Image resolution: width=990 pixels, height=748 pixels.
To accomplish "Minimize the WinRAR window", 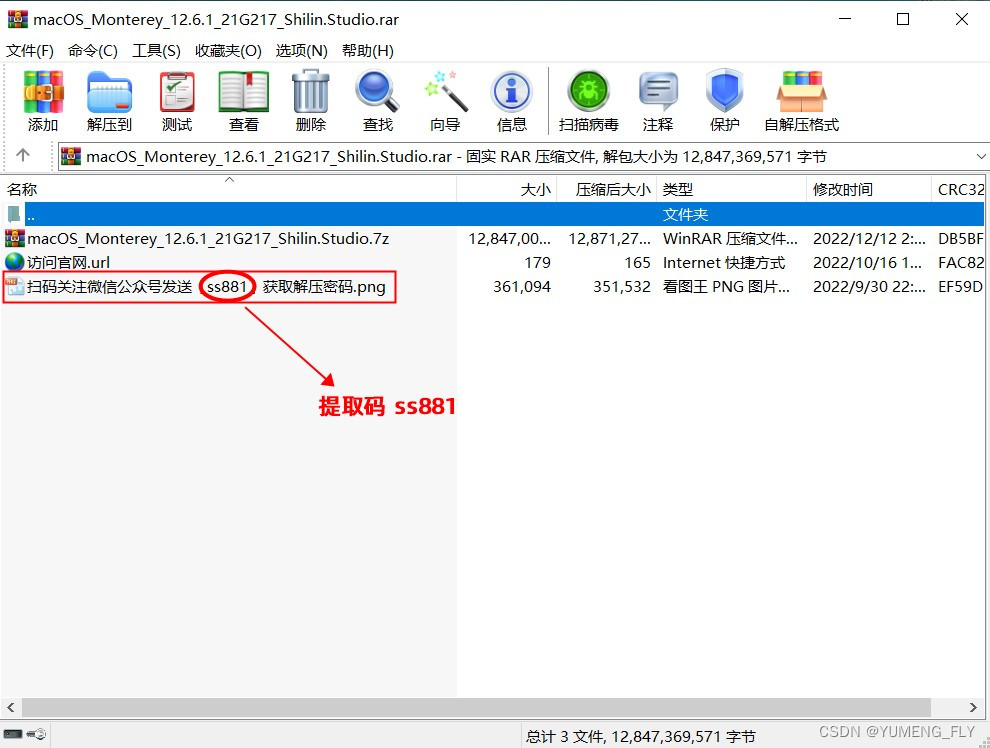I will [845, 19].
